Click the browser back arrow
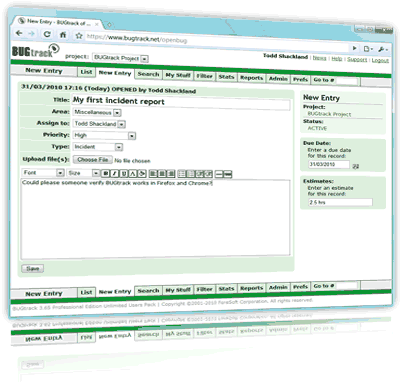400x392 pixels. point(19,33)
